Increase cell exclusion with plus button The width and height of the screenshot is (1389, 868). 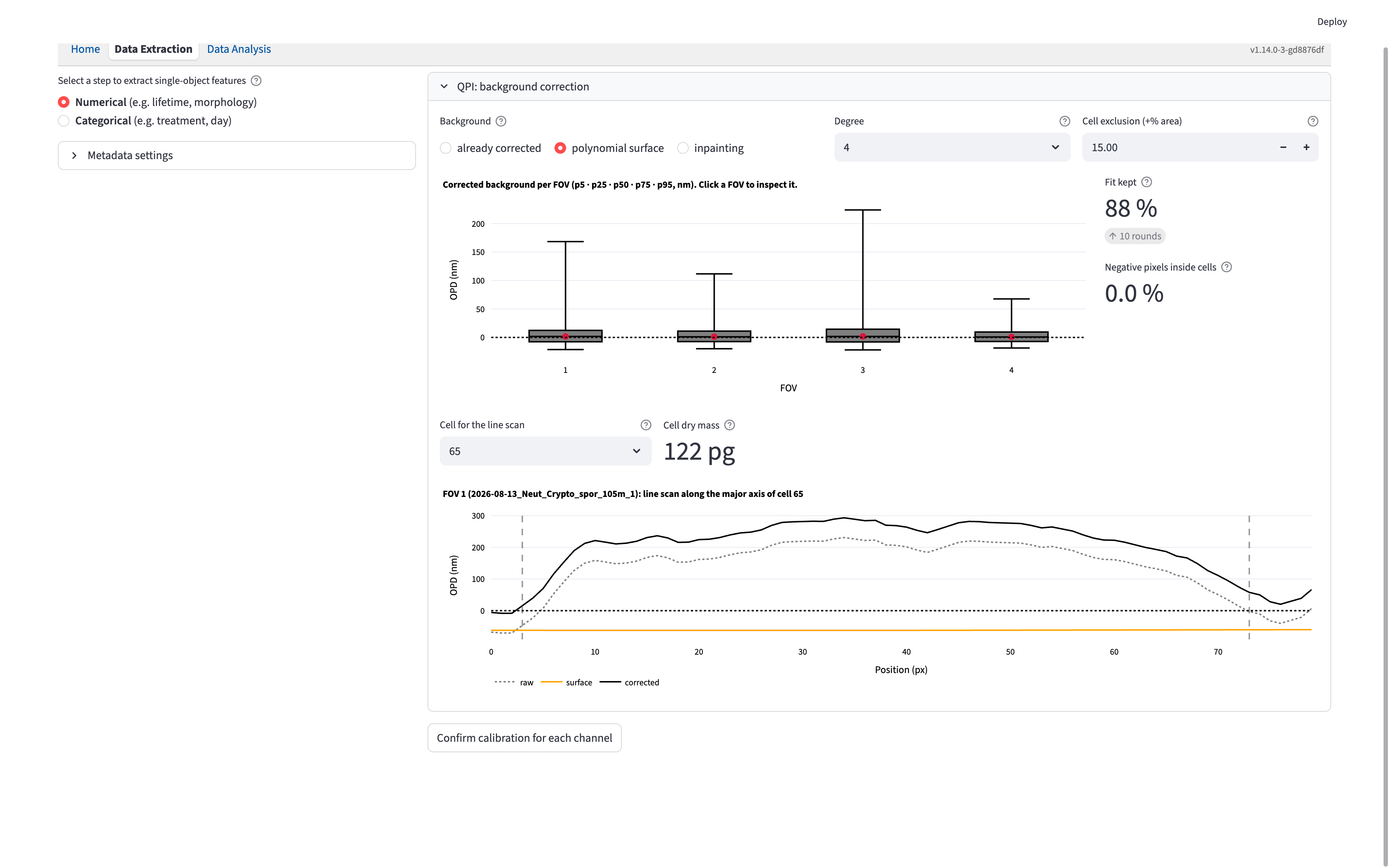tap(1307, 148)
